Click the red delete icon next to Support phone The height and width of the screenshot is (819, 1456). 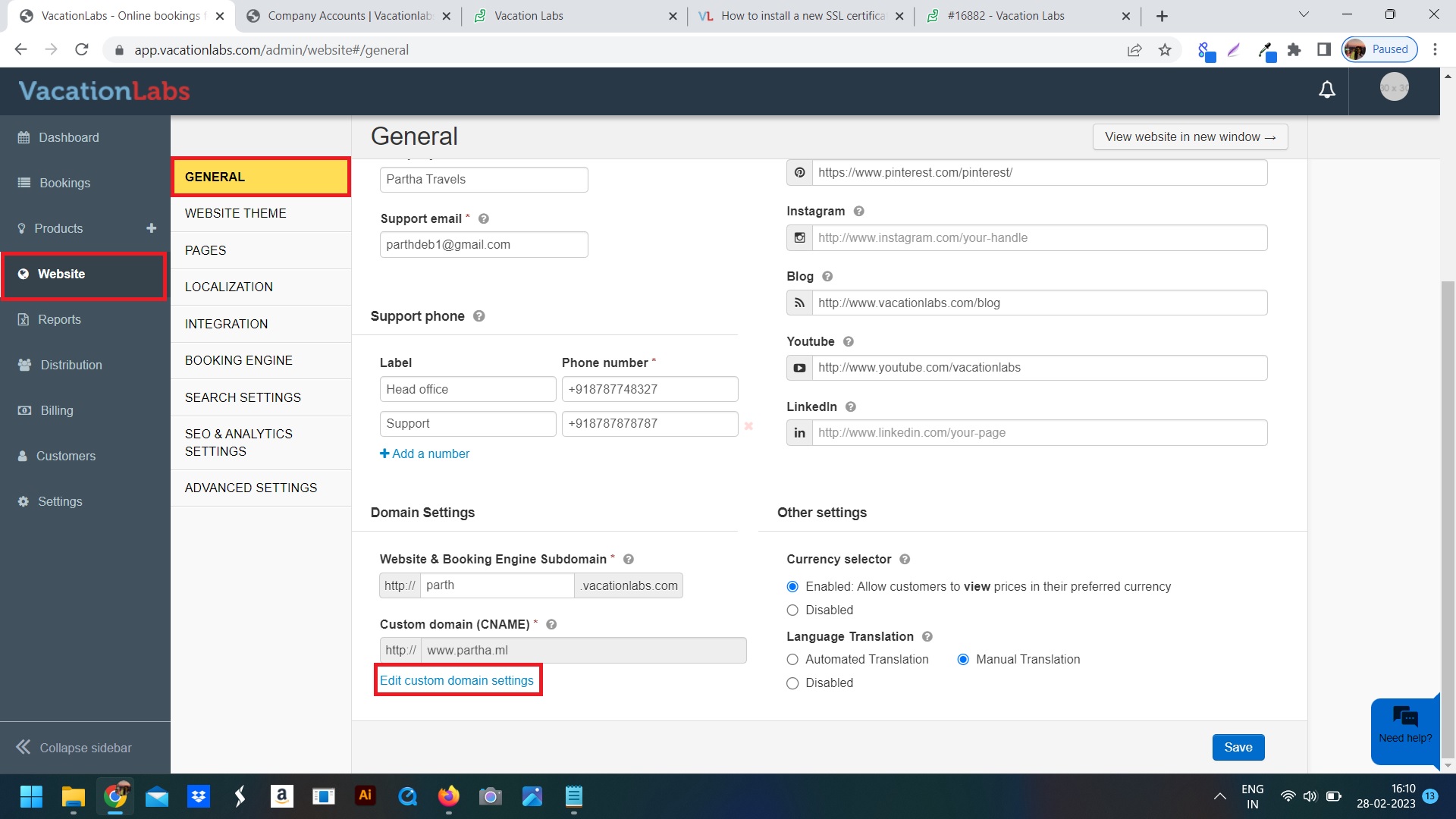tap(748, 426)
